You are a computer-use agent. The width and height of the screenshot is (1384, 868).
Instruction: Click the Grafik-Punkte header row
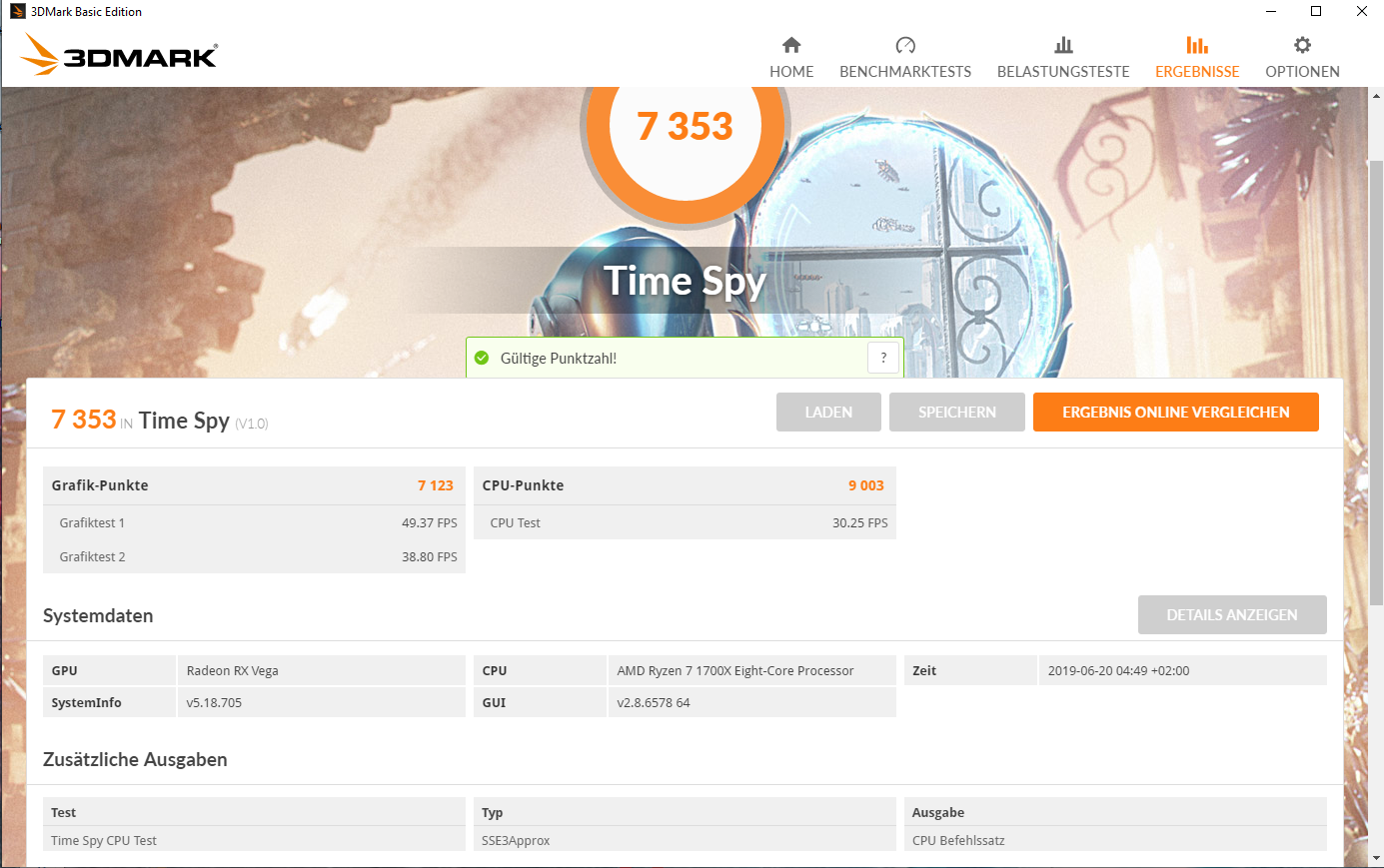pos(254,485)
